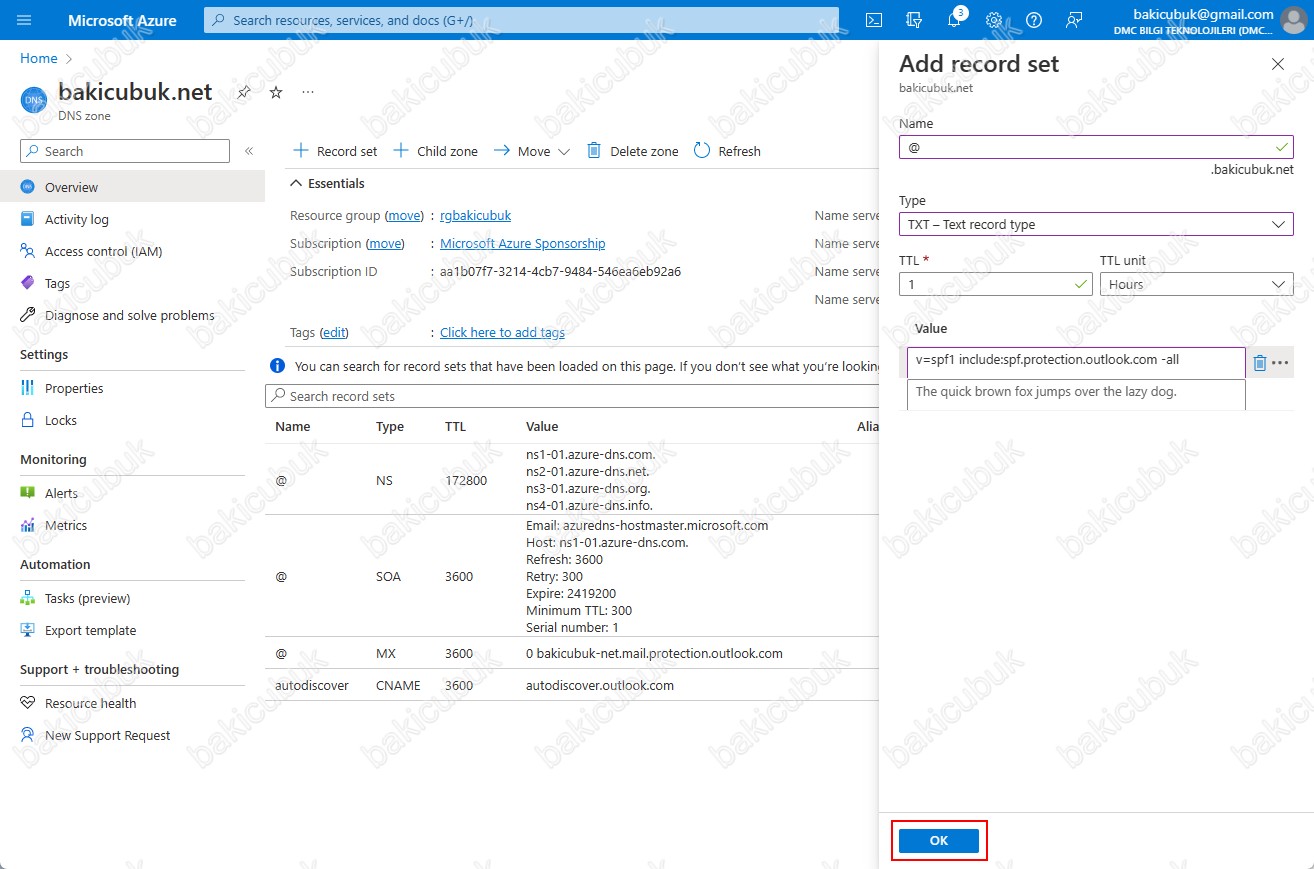Focus the sidebar Search box

125,151
